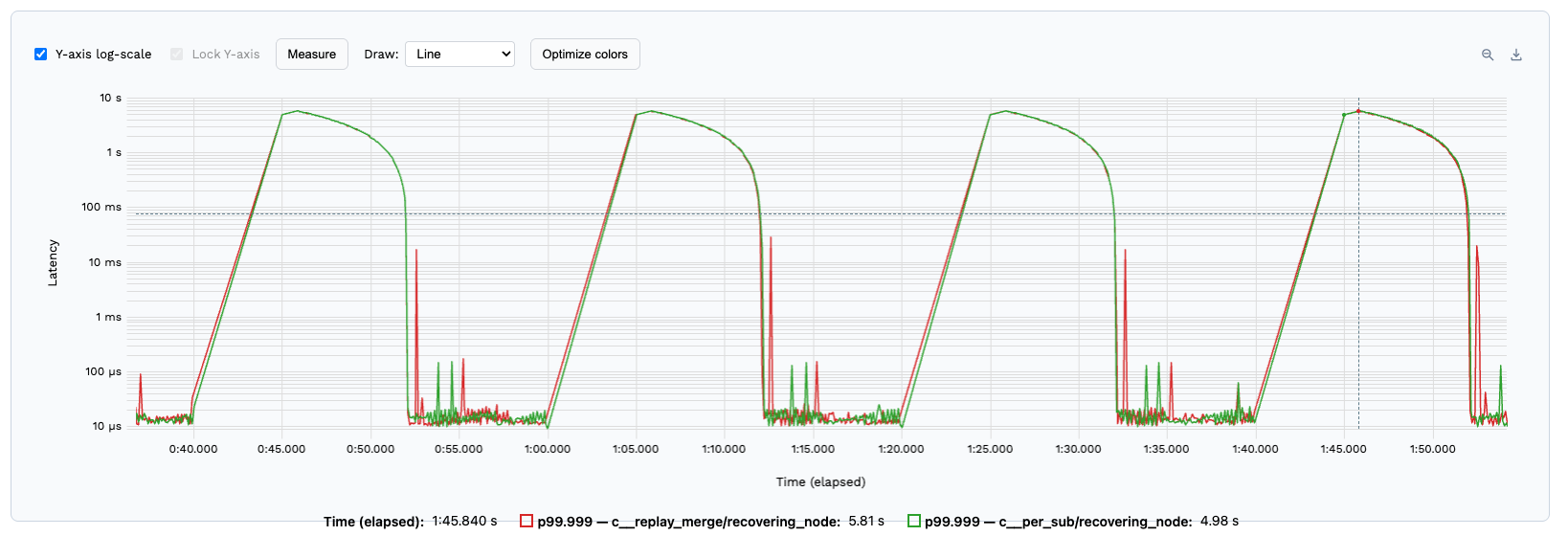
Task: Click the red peak marker near 1:45.840
Action: coord(1358,111)
